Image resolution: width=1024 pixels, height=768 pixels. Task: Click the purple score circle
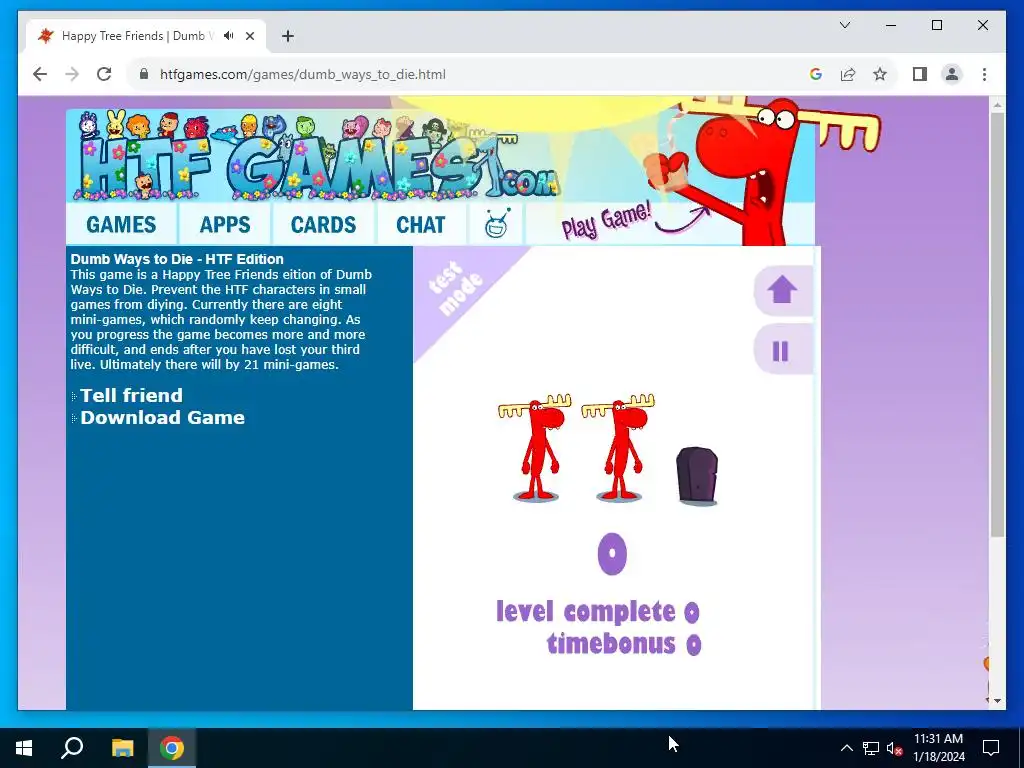click(x=612, y=554)
